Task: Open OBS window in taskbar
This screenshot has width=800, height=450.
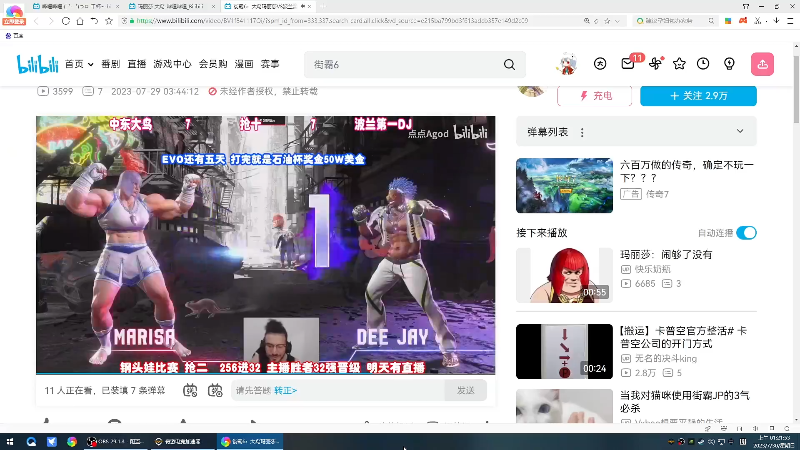Action: click(115, 442)
